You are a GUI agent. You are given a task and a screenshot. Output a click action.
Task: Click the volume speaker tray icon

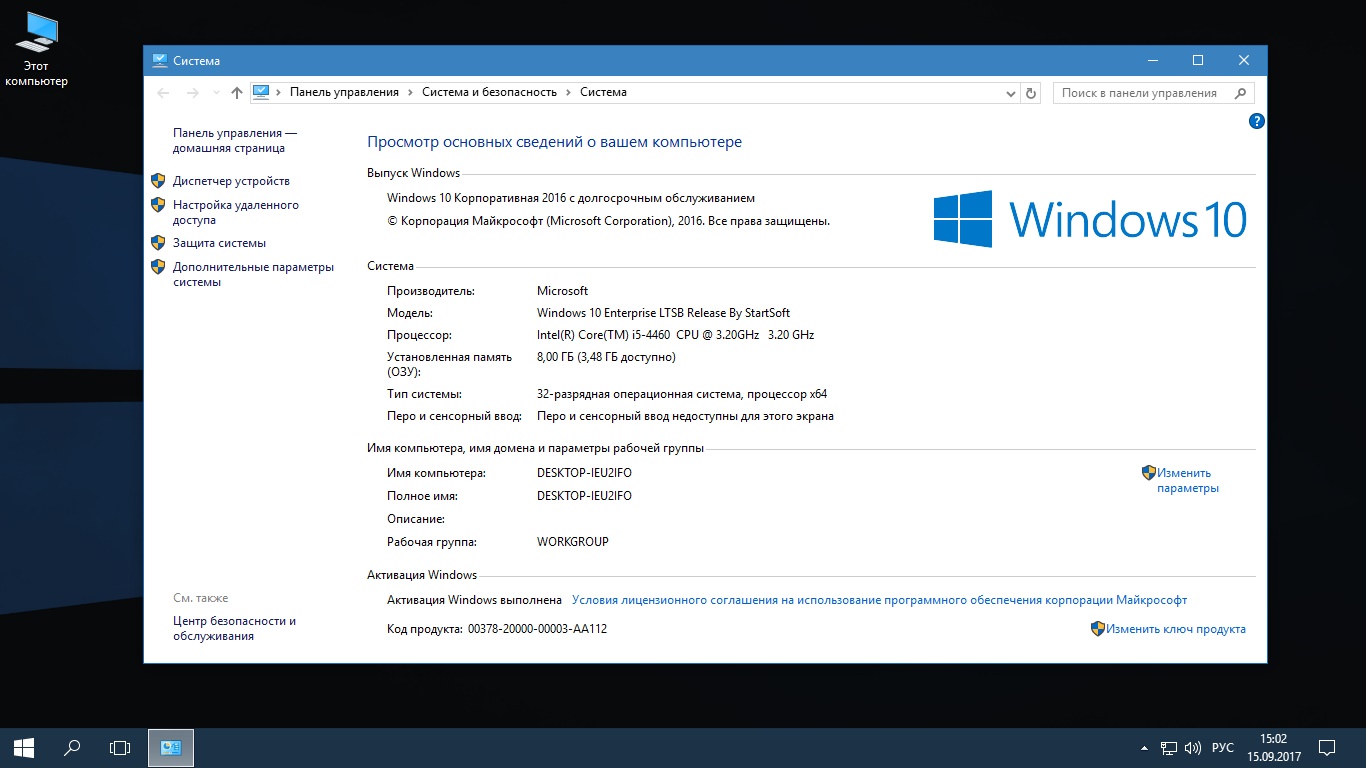pyautogui.click(x=1193, y=748)
